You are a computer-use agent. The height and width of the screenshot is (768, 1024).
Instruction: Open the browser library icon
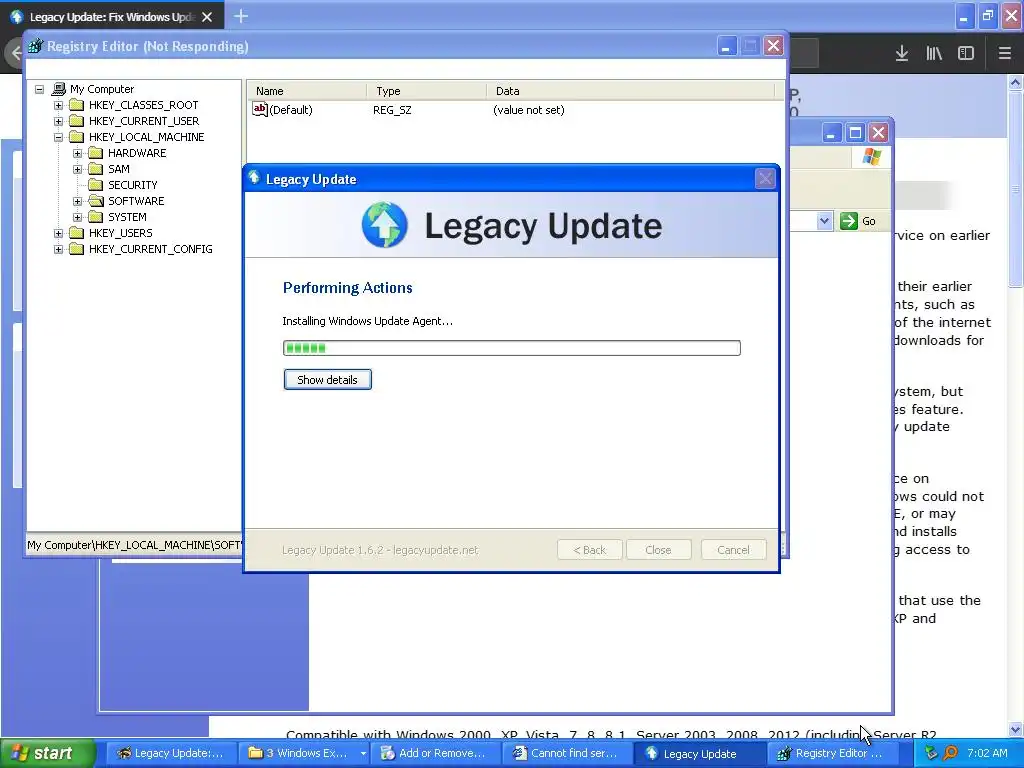pyautogui.click(x=934, y=54)
